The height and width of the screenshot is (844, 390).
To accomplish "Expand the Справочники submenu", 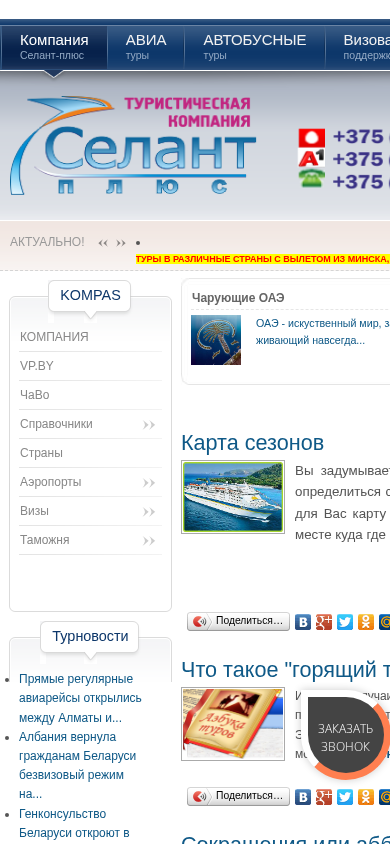I will [149, 425].
